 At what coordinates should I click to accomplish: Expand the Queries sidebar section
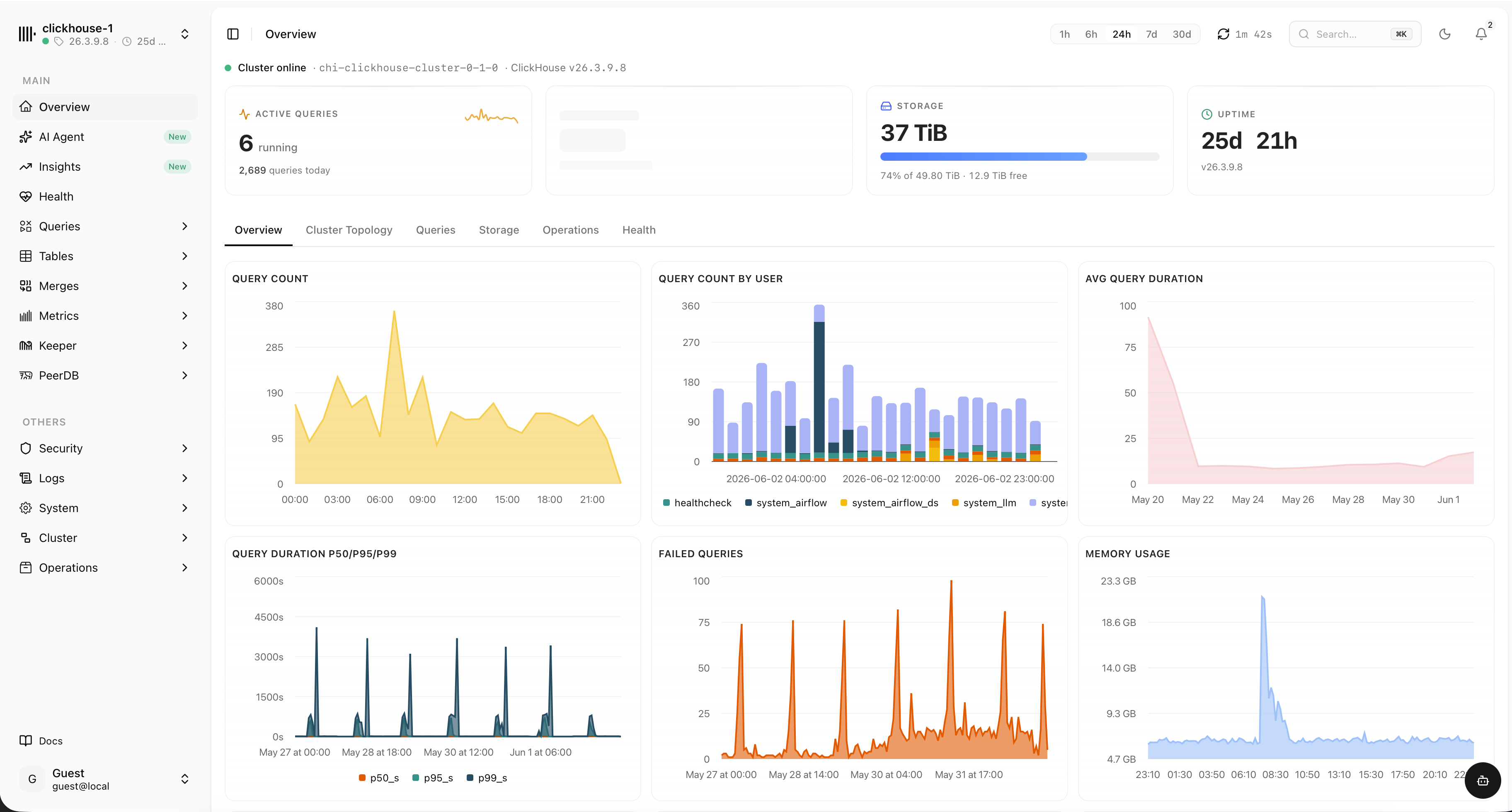coord(185,227)
